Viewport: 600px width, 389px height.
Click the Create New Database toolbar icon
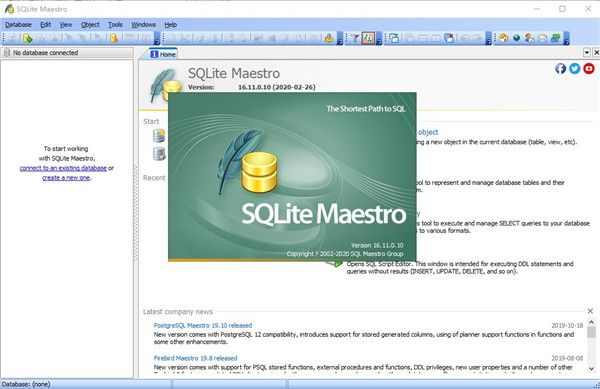coord(28,38)
